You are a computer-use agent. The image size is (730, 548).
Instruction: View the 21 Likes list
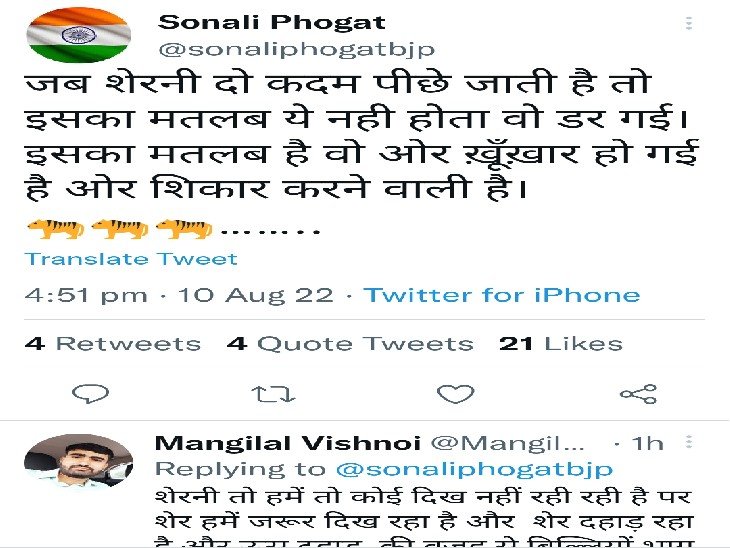click(x=561, y=344)
